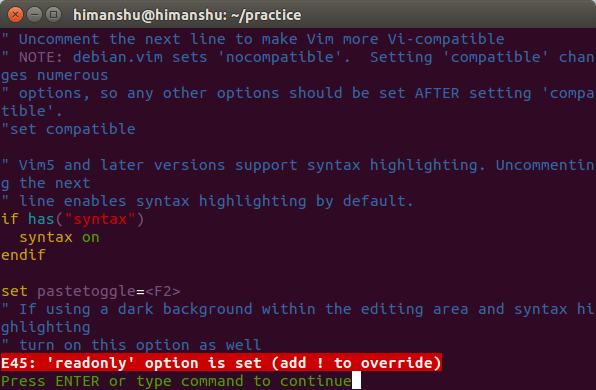The width and height of the screenshot is (596, 390).
Task: Click the 'syntax on' line
Action: pyautogui.click(x=59, y=237)
